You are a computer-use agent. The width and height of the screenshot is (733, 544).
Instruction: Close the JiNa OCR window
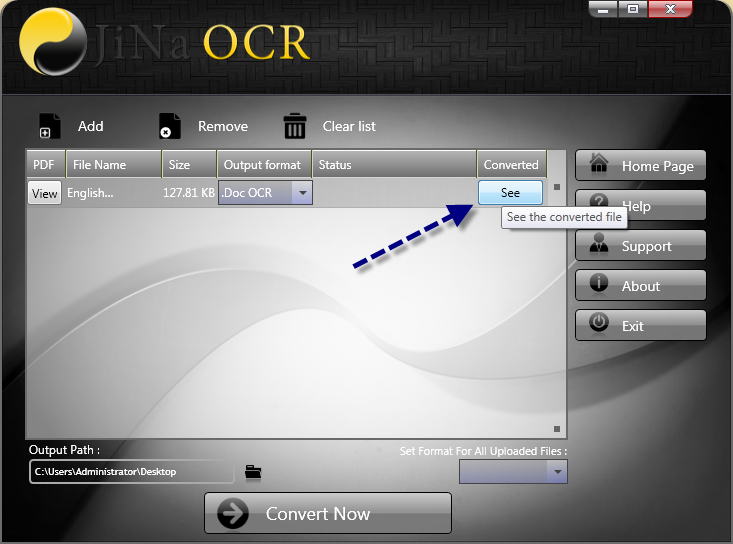pyautogui.click(x=670, y=9)
